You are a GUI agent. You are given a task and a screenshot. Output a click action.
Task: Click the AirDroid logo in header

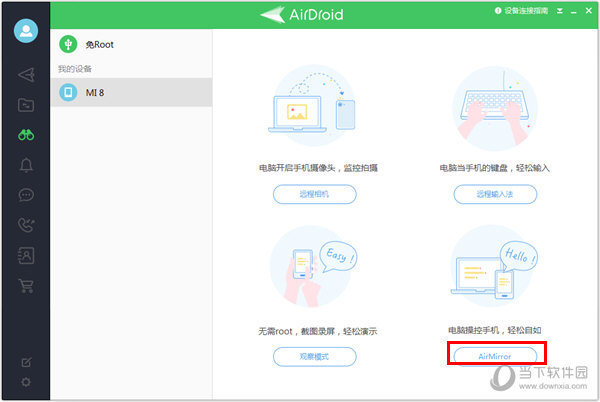tap(302, 15)
